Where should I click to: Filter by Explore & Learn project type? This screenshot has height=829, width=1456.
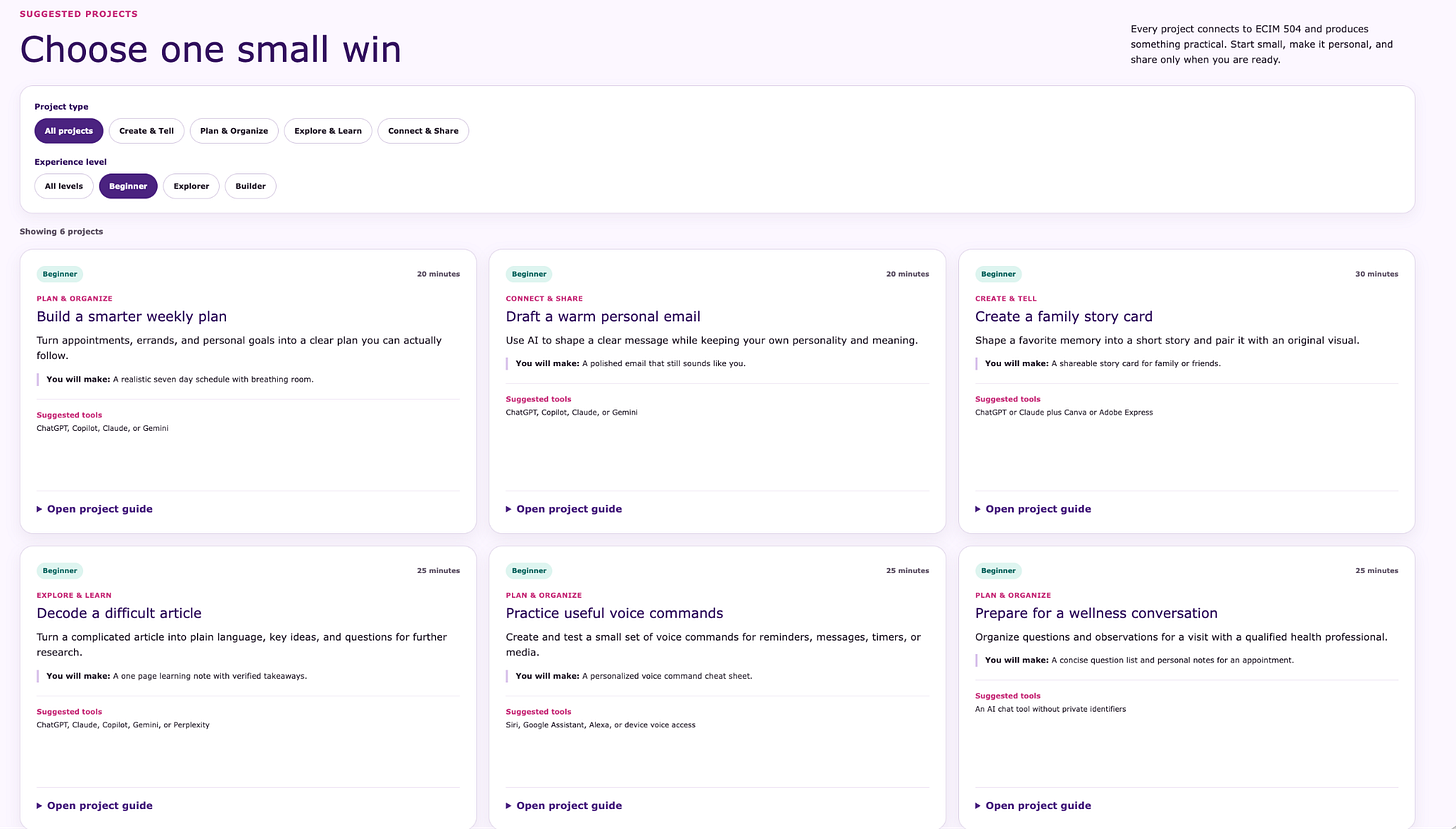pos(328,131)
